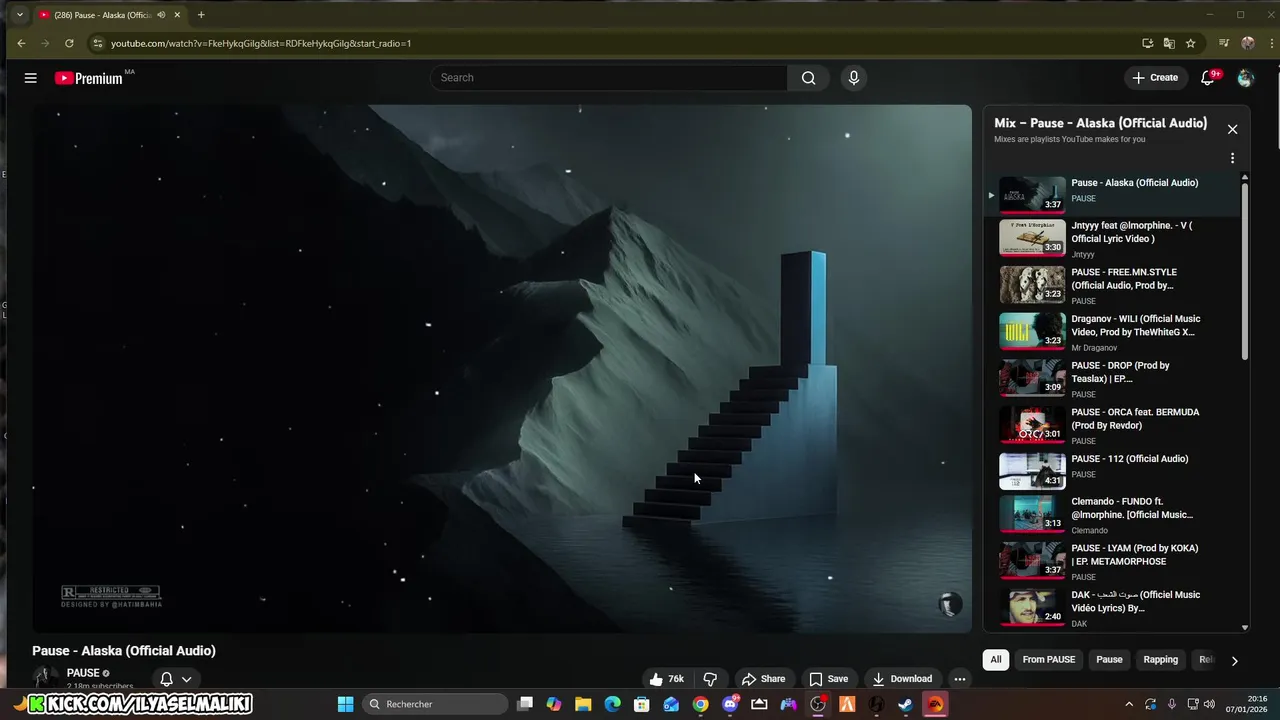
Task: Select the All filter chip
Action: click(995, 660)
